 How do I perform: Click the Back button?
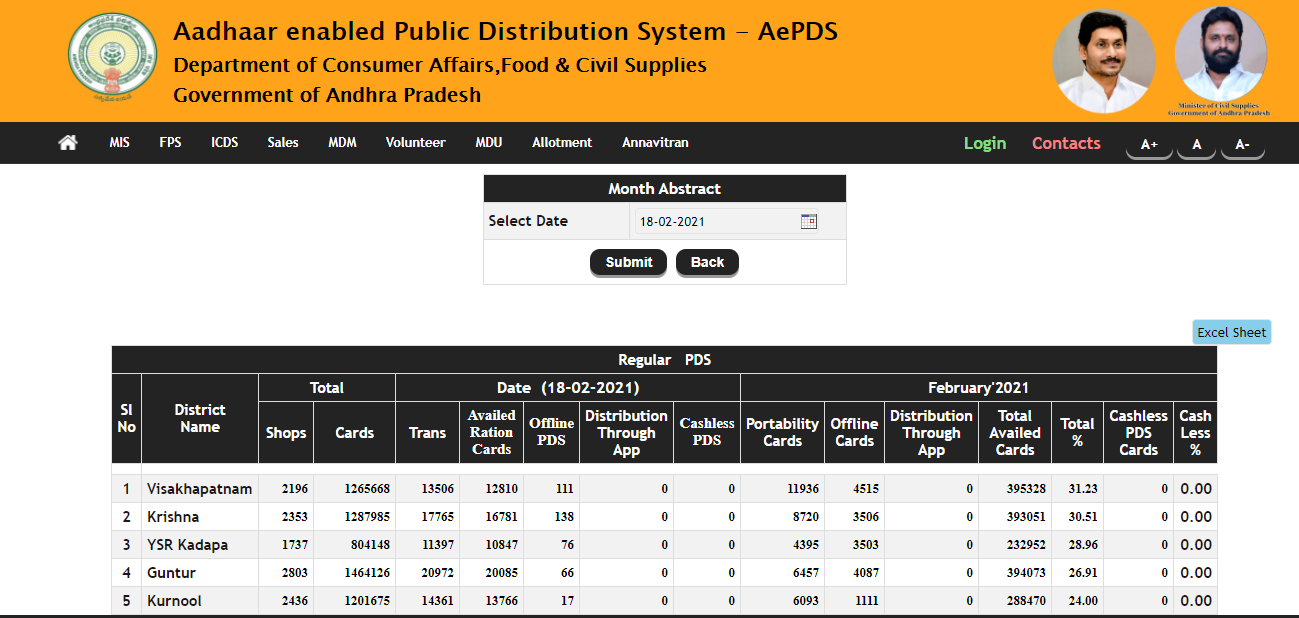(707, 262)
